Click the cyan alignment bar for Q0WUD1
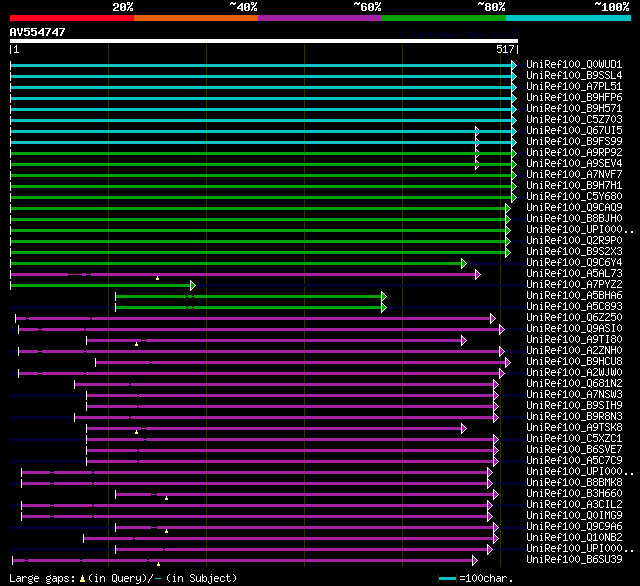 point(261,65)
